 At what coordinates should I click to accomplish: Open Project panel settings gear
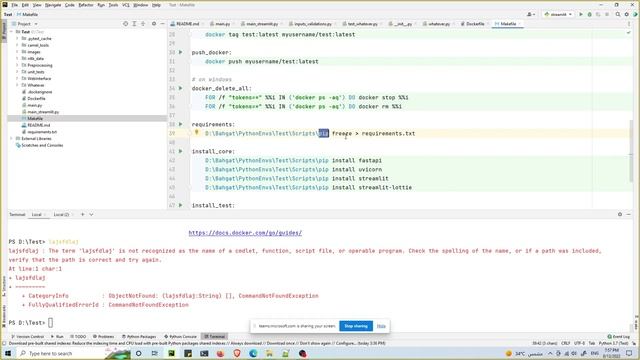pos(154,24)
